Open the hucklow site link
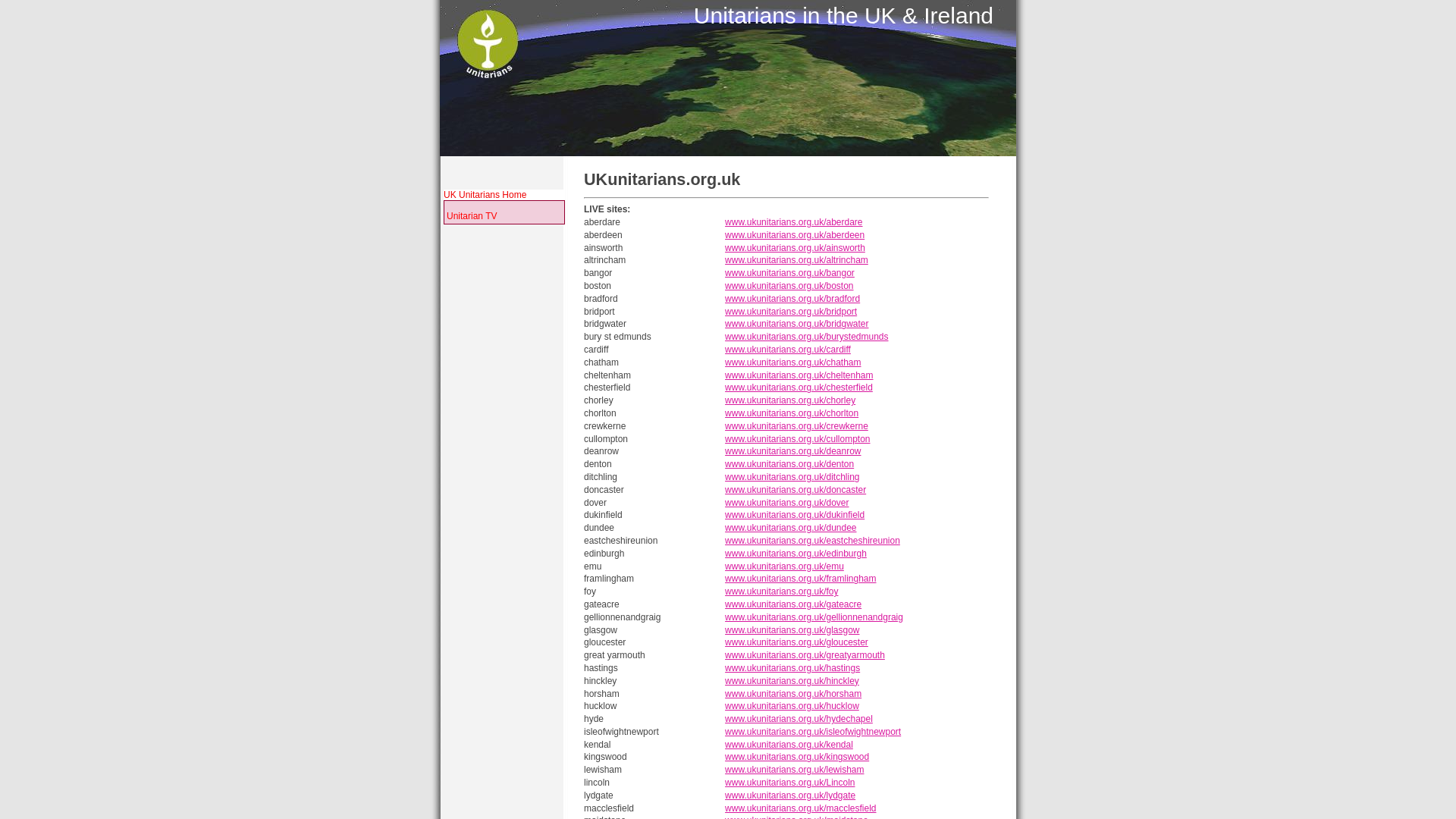The image size is (1456, 819). pyautogui.click(x=792, y=706)
